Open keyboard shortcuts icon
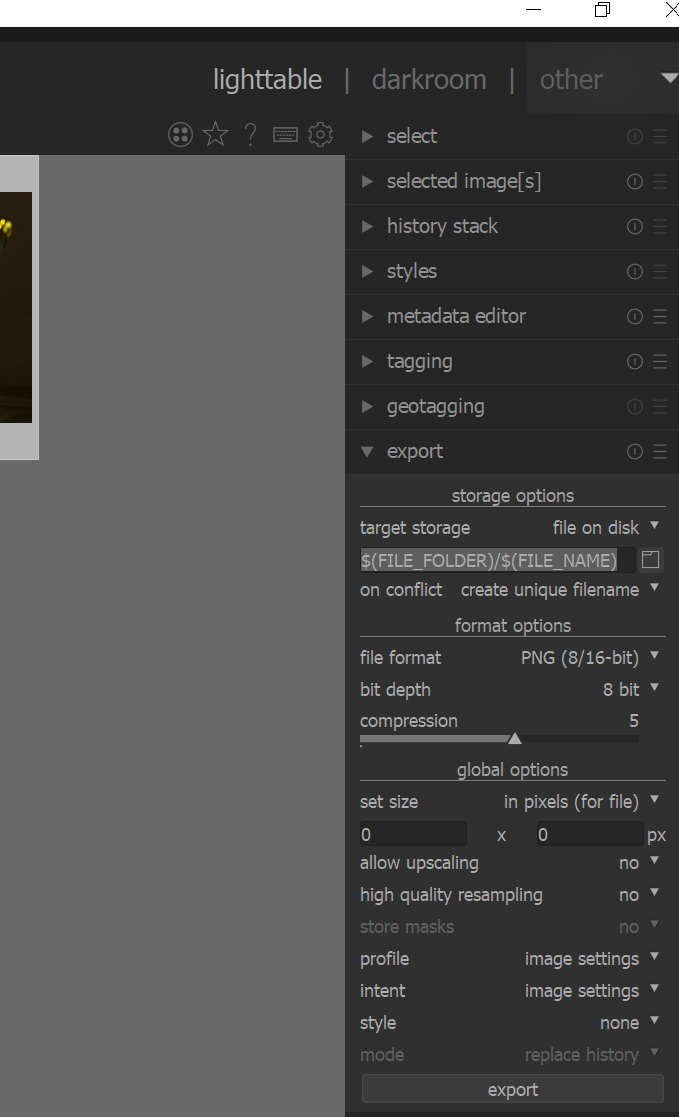 click(285, 135)
